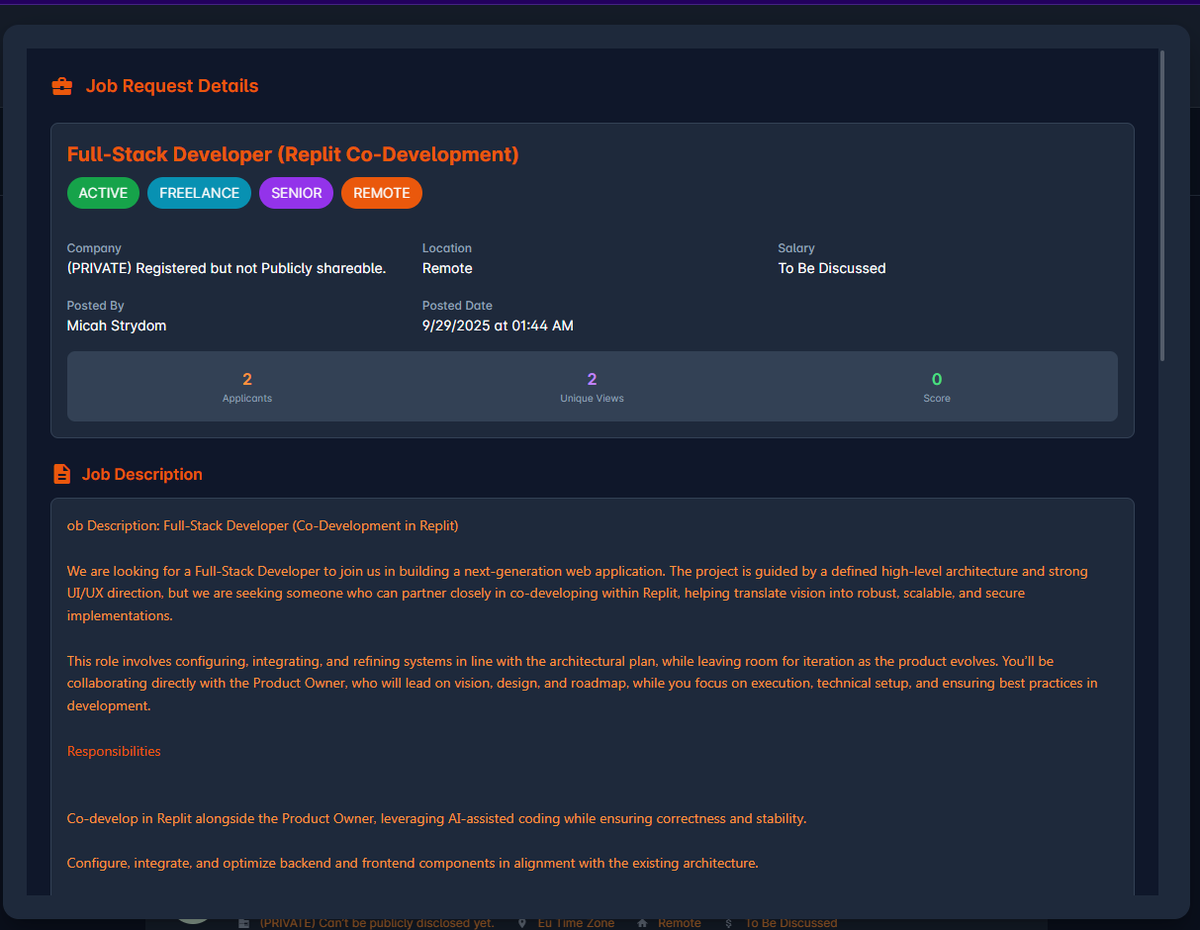Click the Score counter showing 0
The width and height of the screenshot is (1200, 930).
(936, 386)
